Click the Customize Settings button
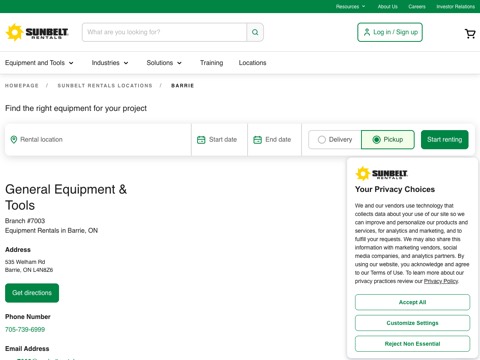Screen dimensions: 480x360 click(412, 323)
